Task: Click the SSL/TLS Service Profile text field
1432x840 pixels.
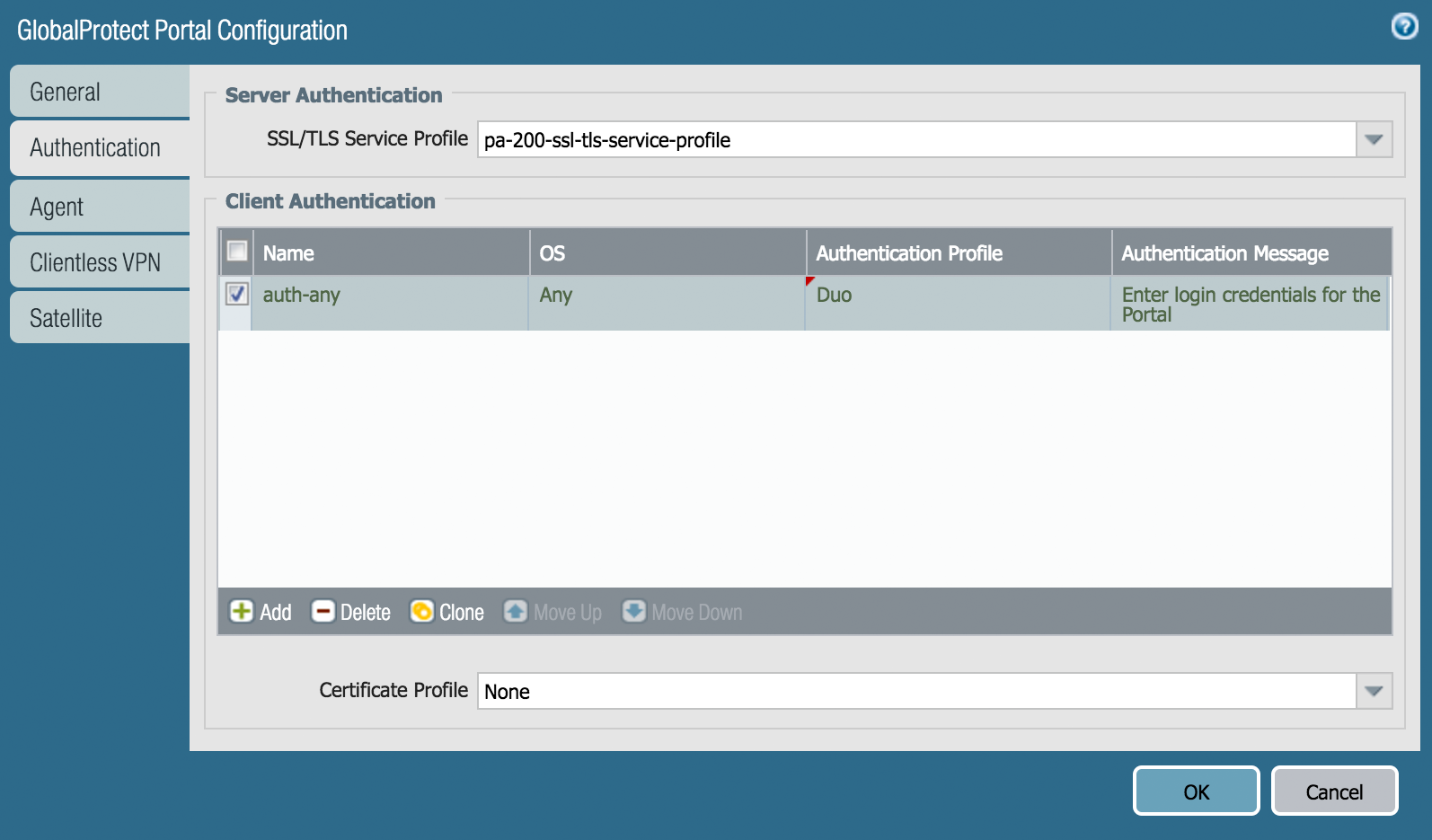Action: click(x=915, y=140)
